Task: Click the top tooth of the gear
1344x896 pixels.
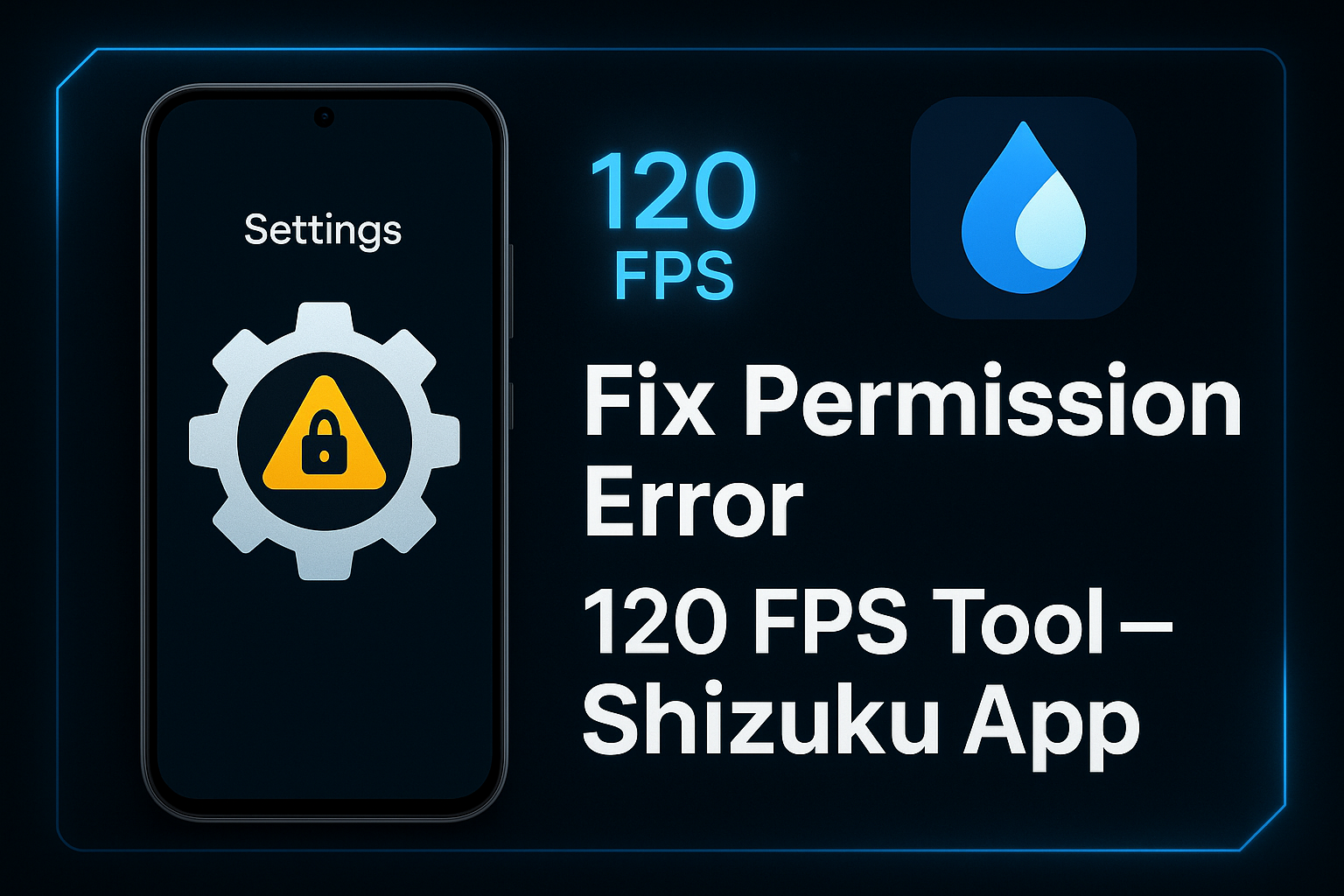Action: (325, 319)
